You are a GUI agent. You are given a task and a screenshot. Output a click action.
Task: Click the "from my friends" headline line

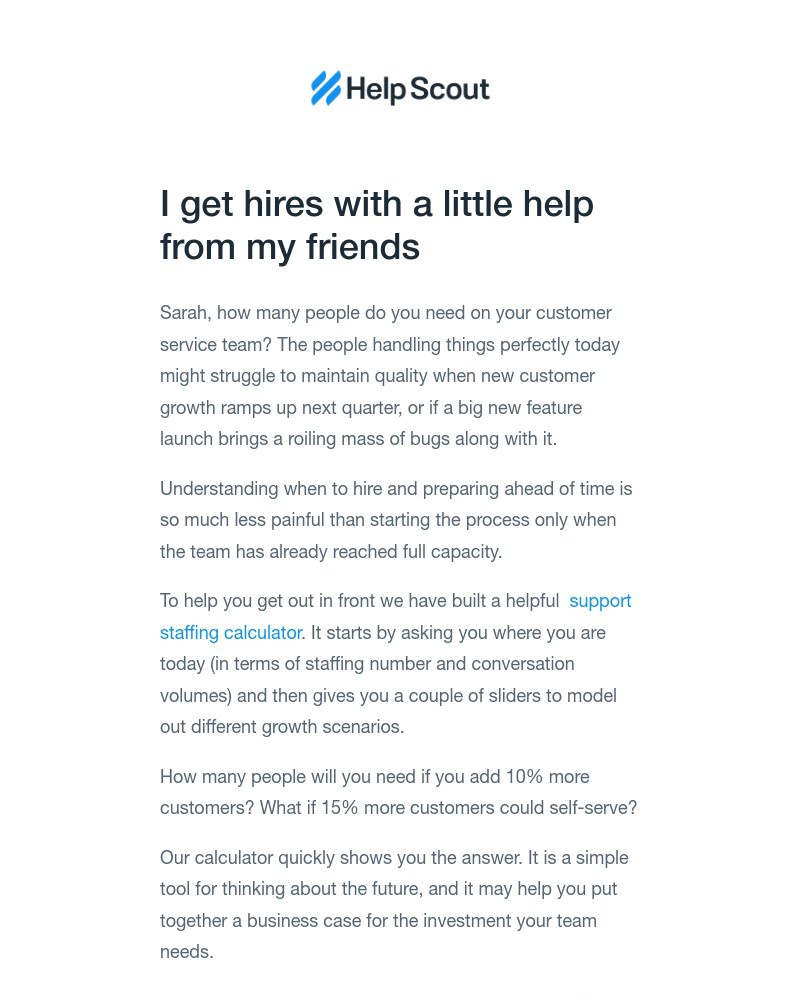[x=290, y=247]
